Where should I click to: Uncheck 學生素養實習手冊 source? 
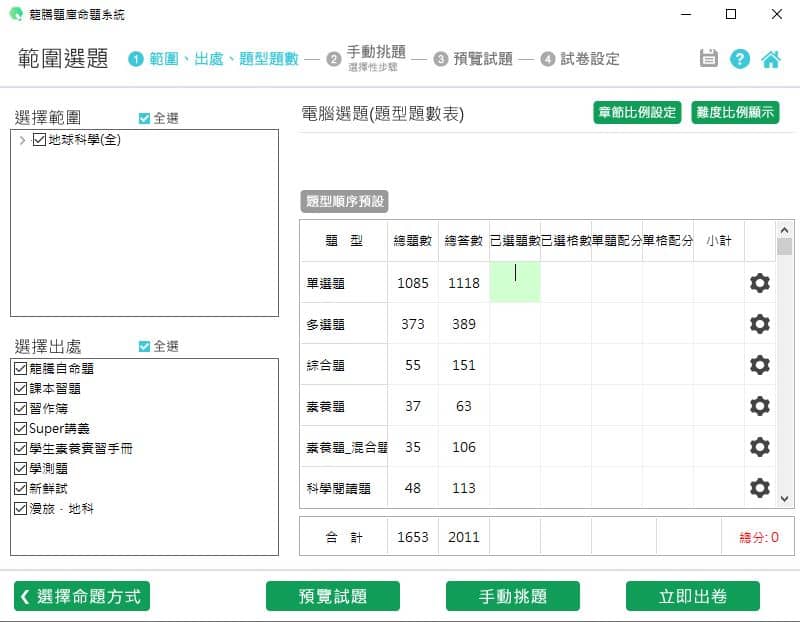(20, 449)
